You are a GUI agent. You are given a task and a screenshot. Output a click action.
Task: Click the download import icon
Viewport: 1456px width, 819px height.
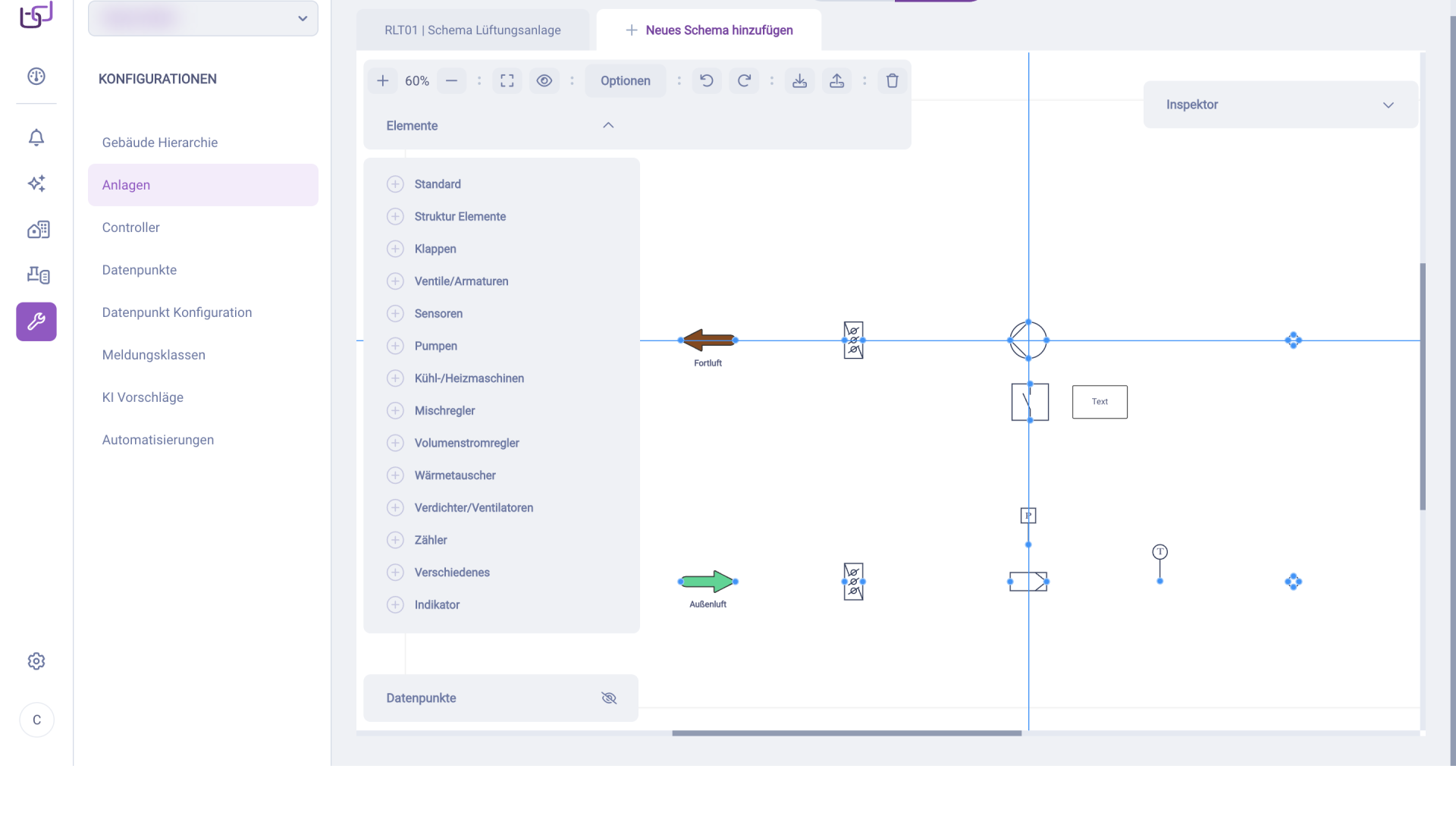click(x=799, y=80)
